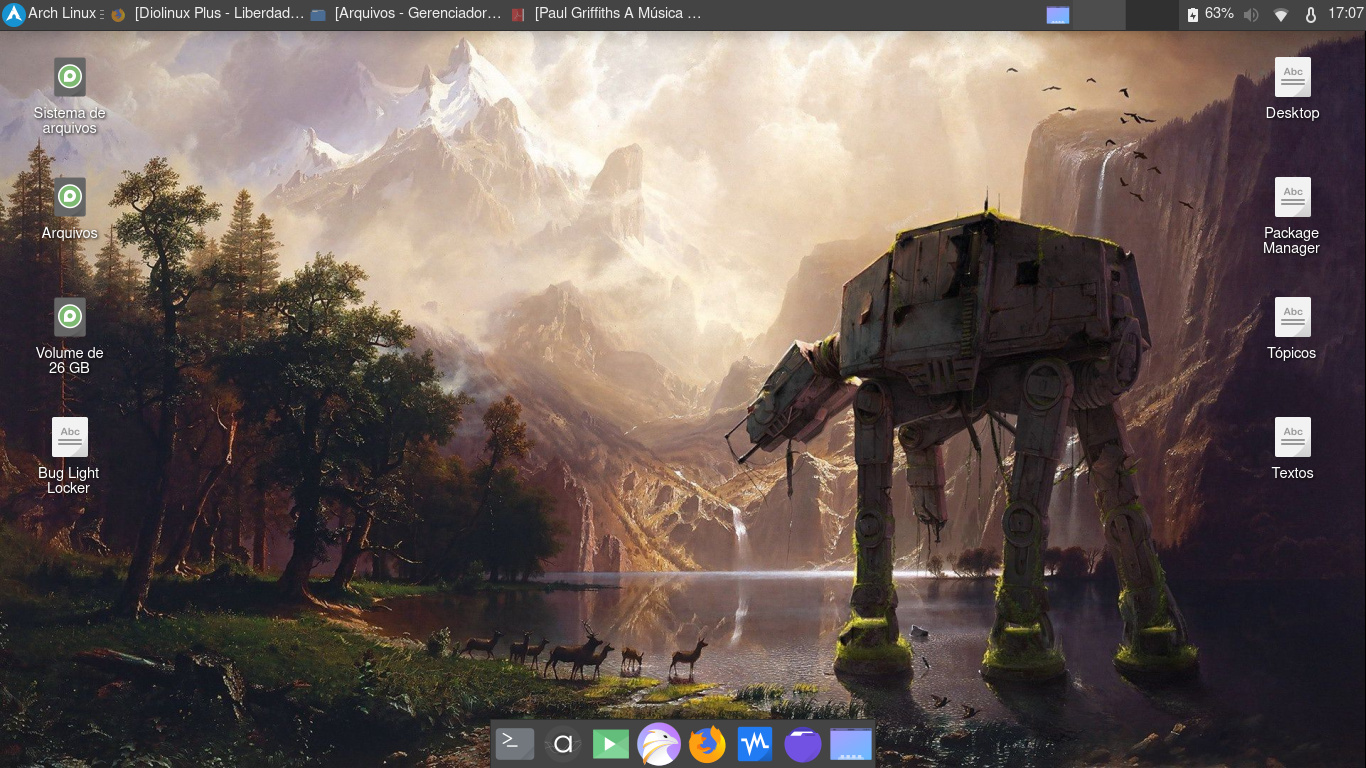
Task: Select the Tópicos file icon
Action: pos(1292,328)
